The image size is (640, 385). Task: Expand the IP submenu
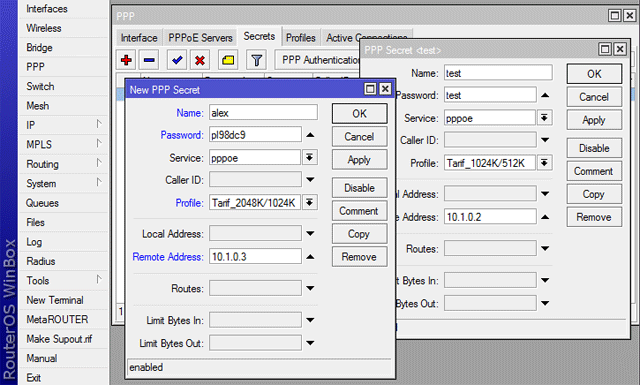tap(63, 125)
